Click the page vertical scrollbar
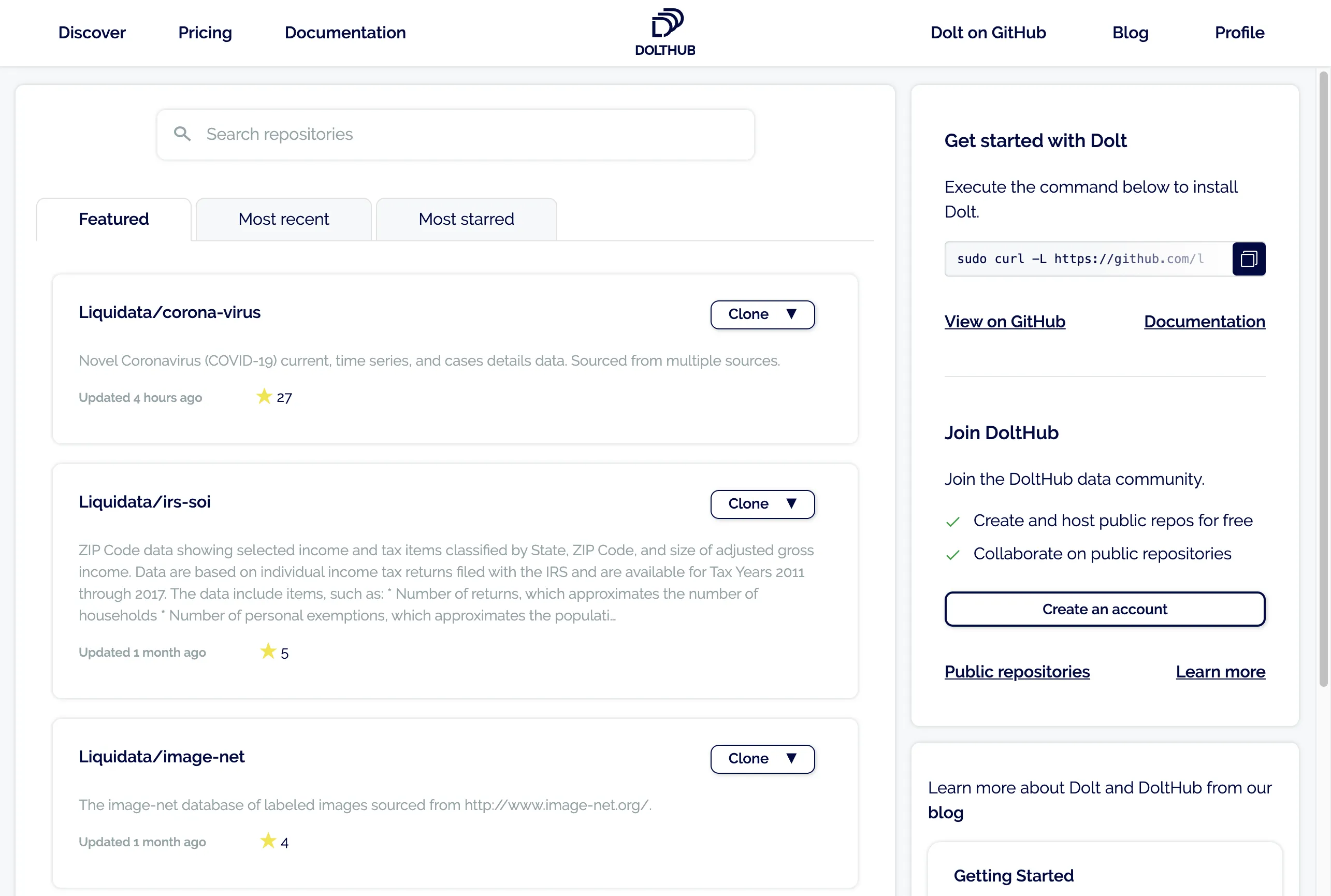Image resolution: width=1331 pixels, height=896 pixels. [1323, 377]
